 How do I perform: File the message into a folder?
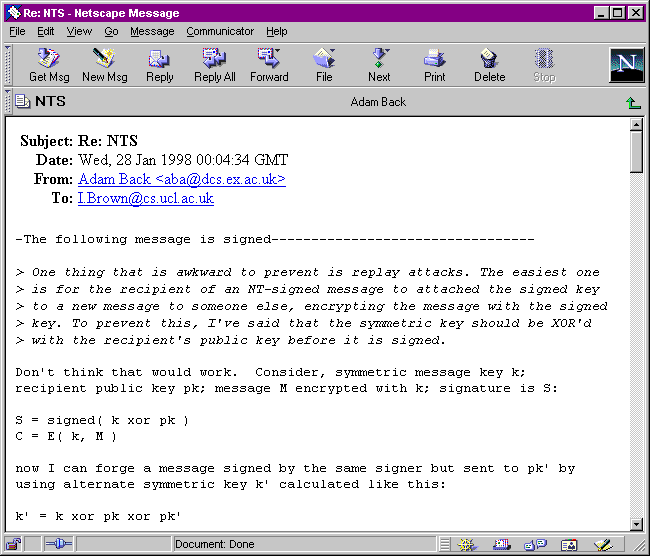[324, 65]
